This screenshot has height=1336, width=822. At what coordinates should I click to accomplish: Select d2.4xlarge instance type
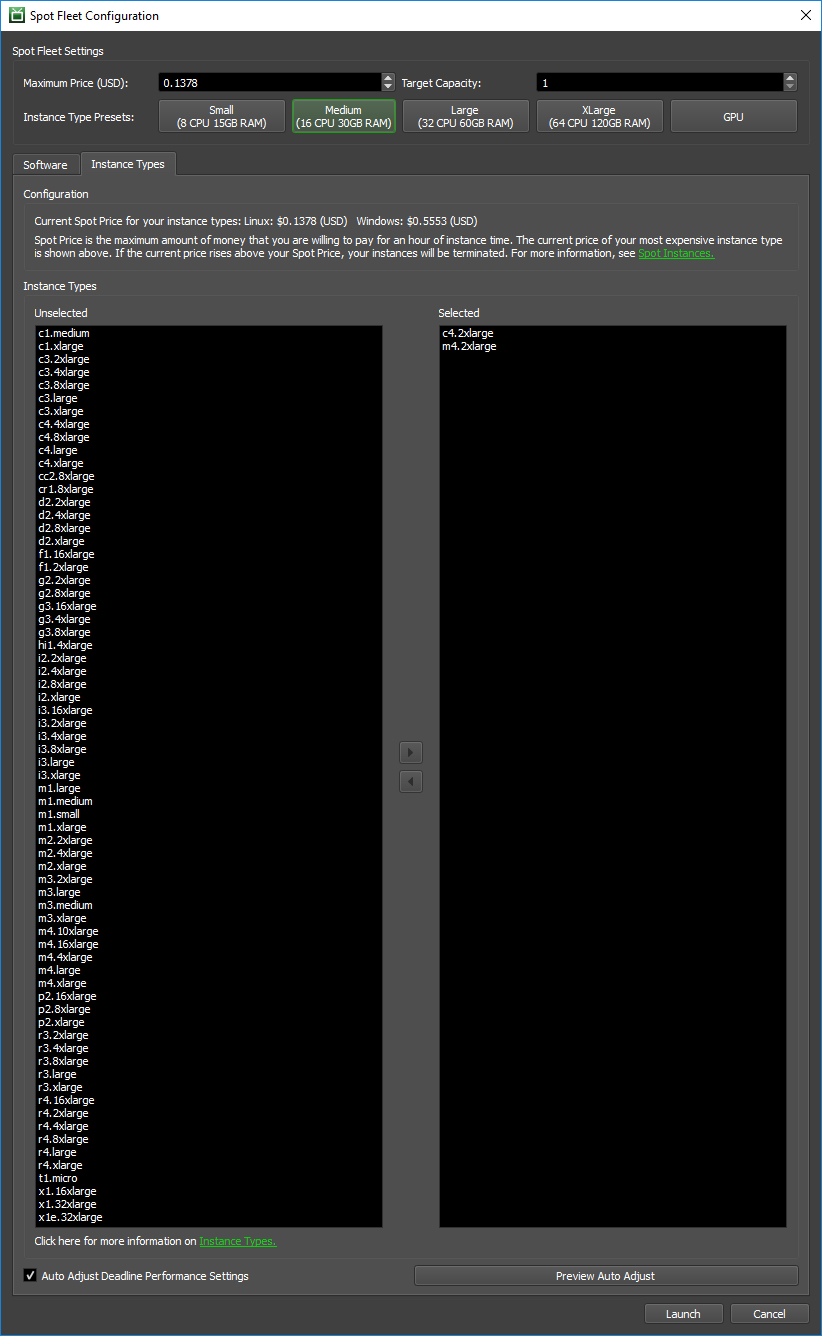(x=209, y=515)
